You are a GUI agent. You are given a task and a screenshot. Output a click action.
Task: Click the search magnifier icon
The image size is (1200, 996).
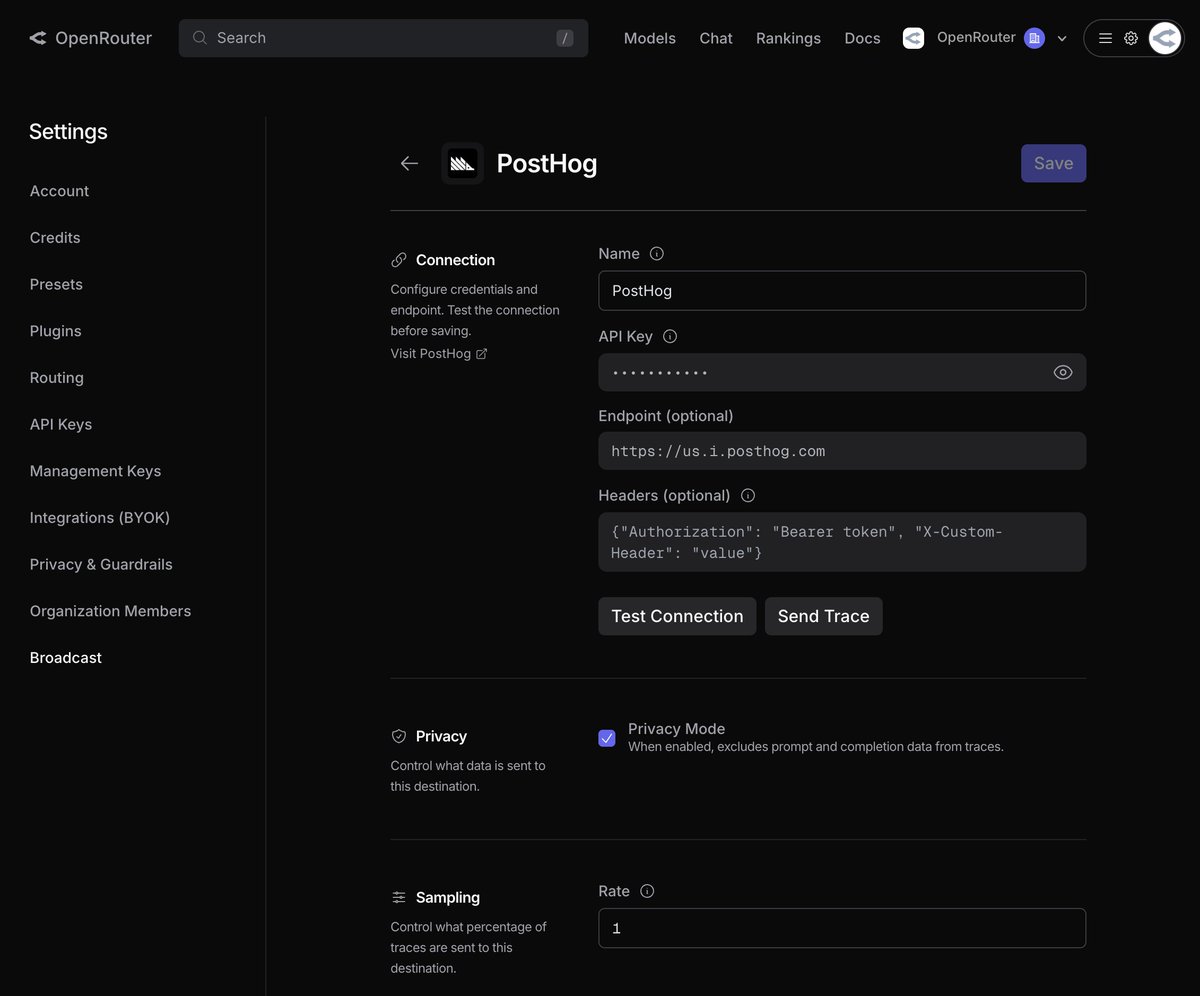200,38
